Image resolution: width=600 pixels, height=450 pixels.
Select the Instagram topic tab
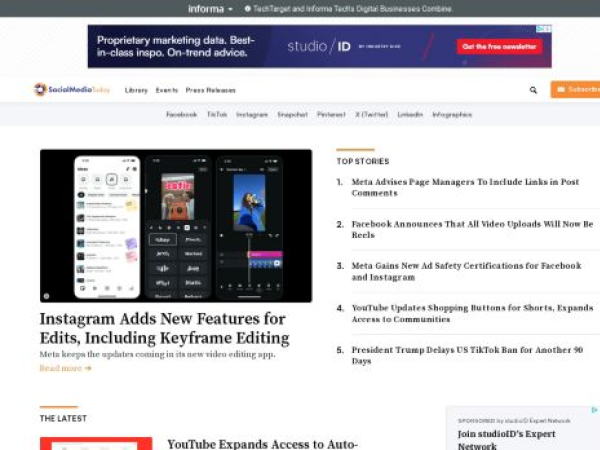pyautogui.click(x=252, y=115)
